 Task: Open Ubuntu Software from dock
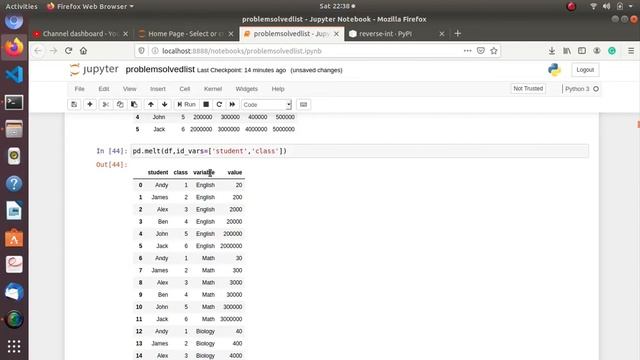click(x=14, y=238)
